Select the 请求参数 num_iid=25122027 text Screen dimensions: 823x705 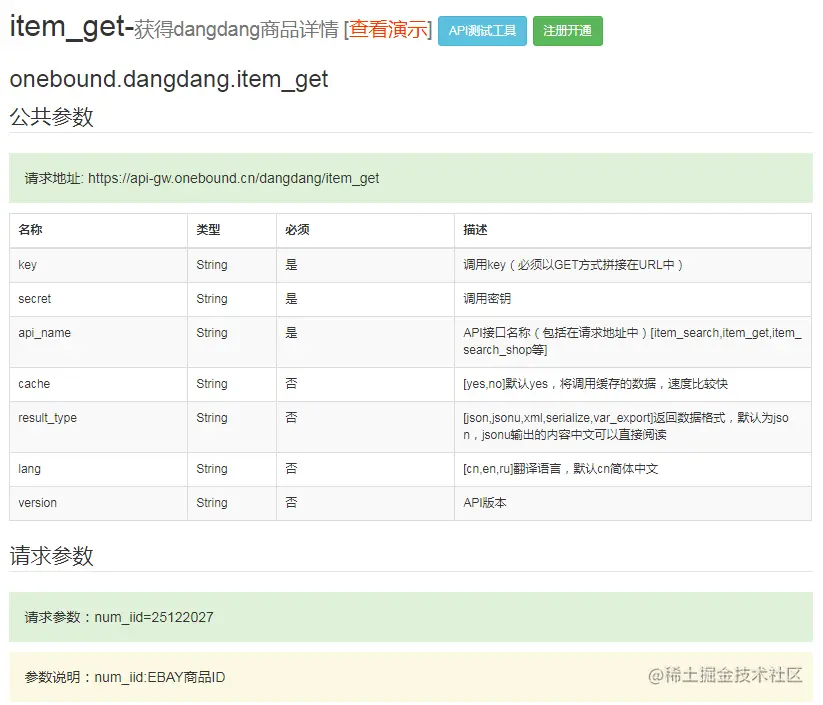(119, 618)
